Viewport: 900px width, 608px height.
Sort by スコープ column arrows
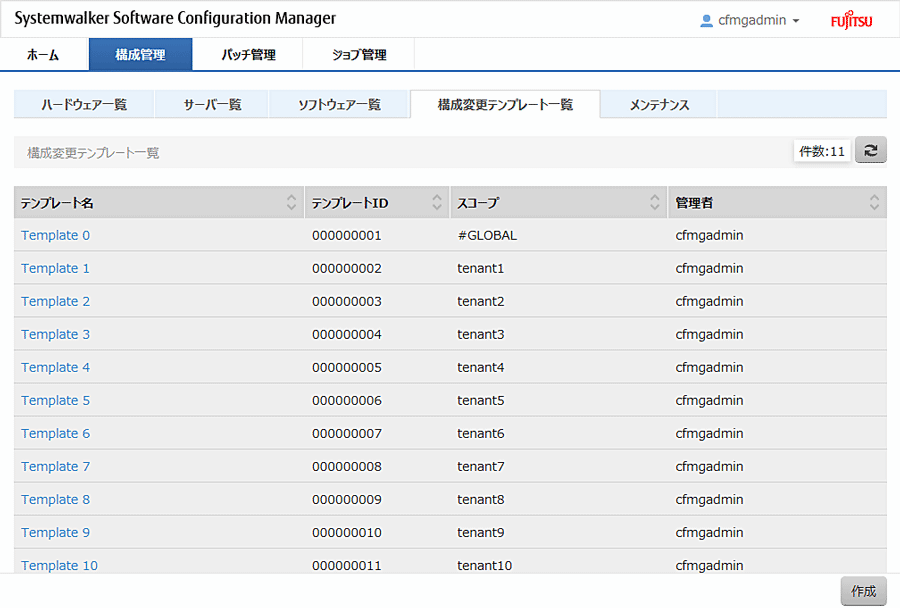point(654,202)
